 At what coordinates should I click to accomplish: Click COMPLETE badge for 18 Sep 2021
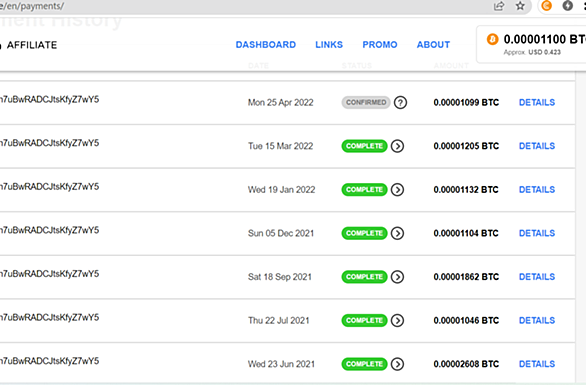364,277
